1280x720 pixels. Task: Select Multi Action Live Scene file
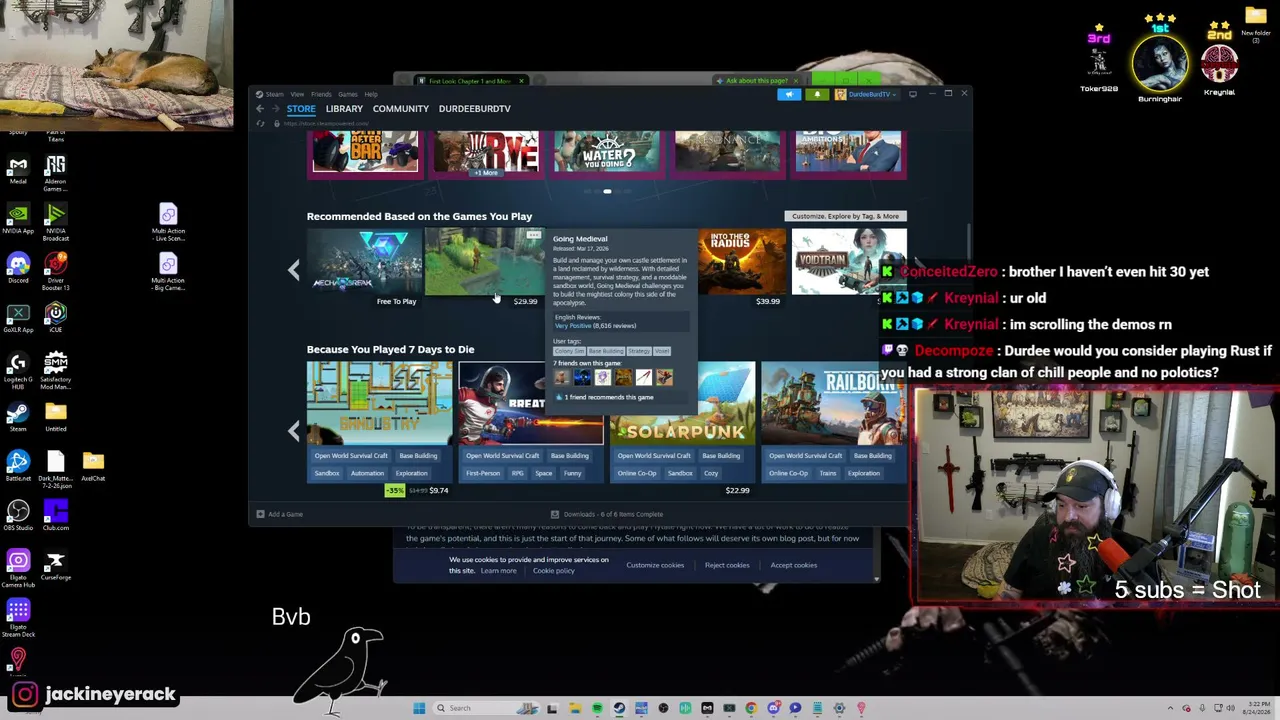click(x=168, y=222)
